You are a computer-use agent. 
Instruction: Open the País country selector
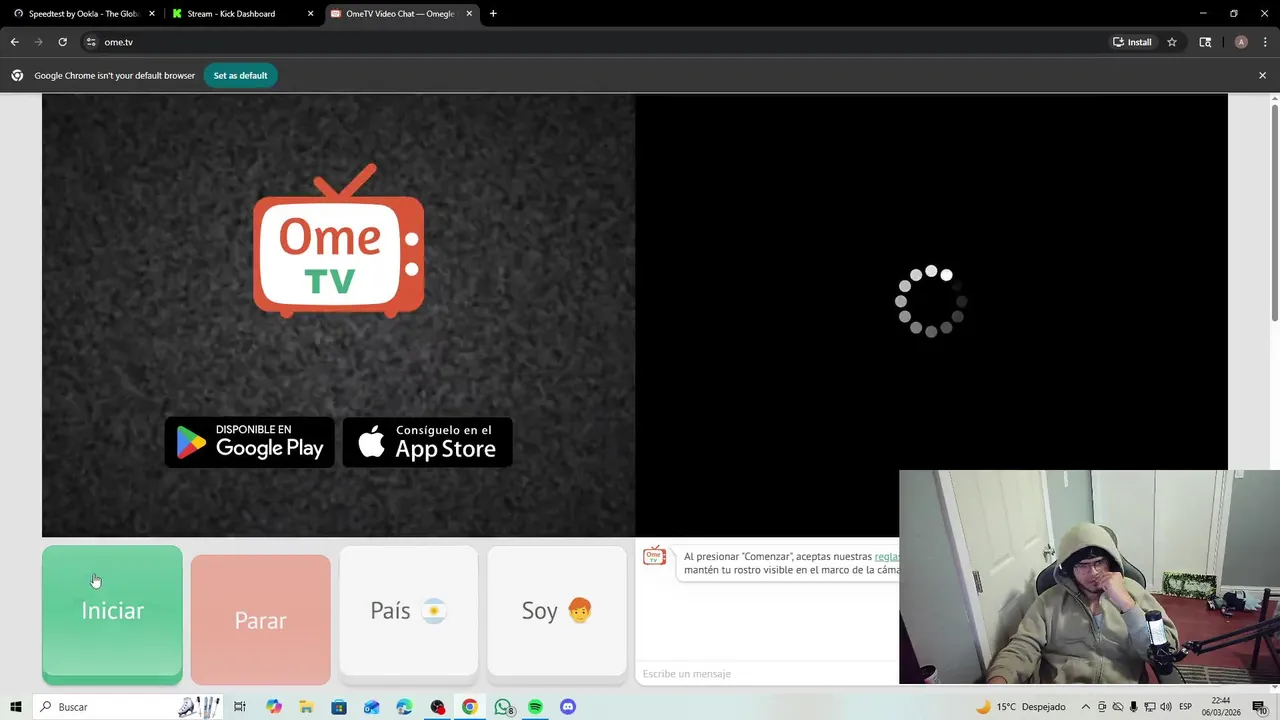click(x=408, y=611)
